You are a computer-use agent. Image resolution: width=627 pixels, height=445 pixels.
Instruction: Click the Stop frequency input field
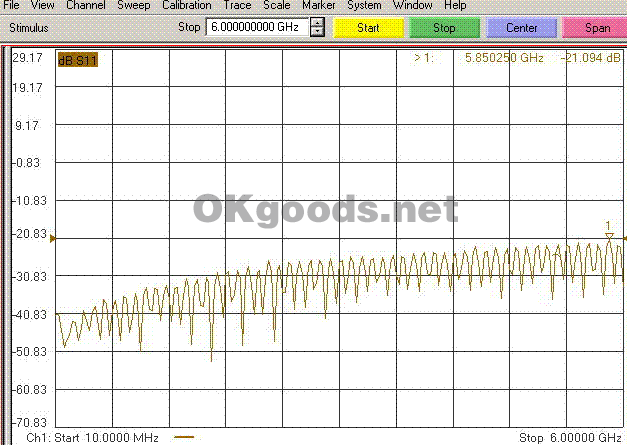coord(257,27)
